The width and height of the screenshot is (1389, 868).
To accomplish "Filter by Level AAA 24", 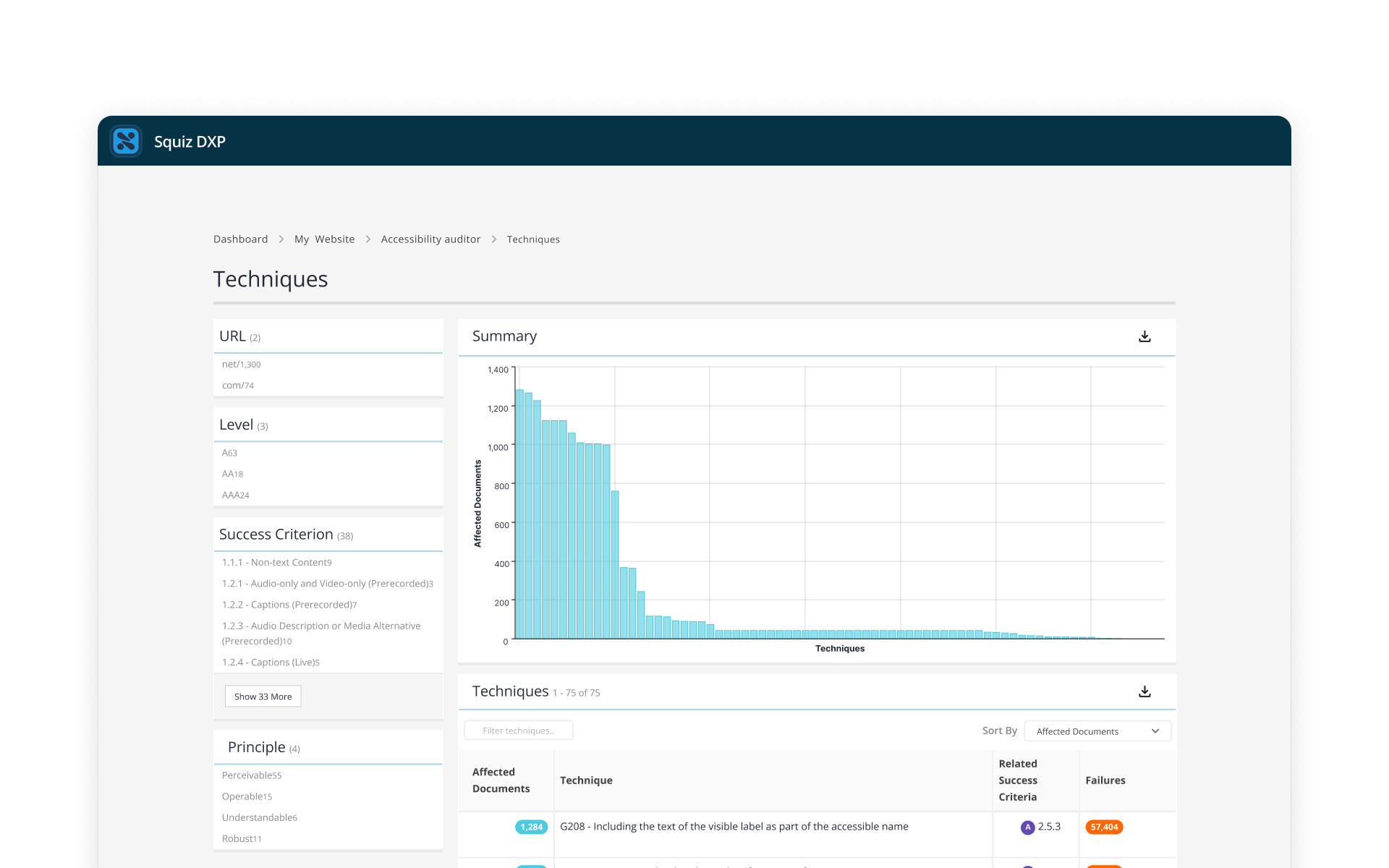I will pos(236,495).
